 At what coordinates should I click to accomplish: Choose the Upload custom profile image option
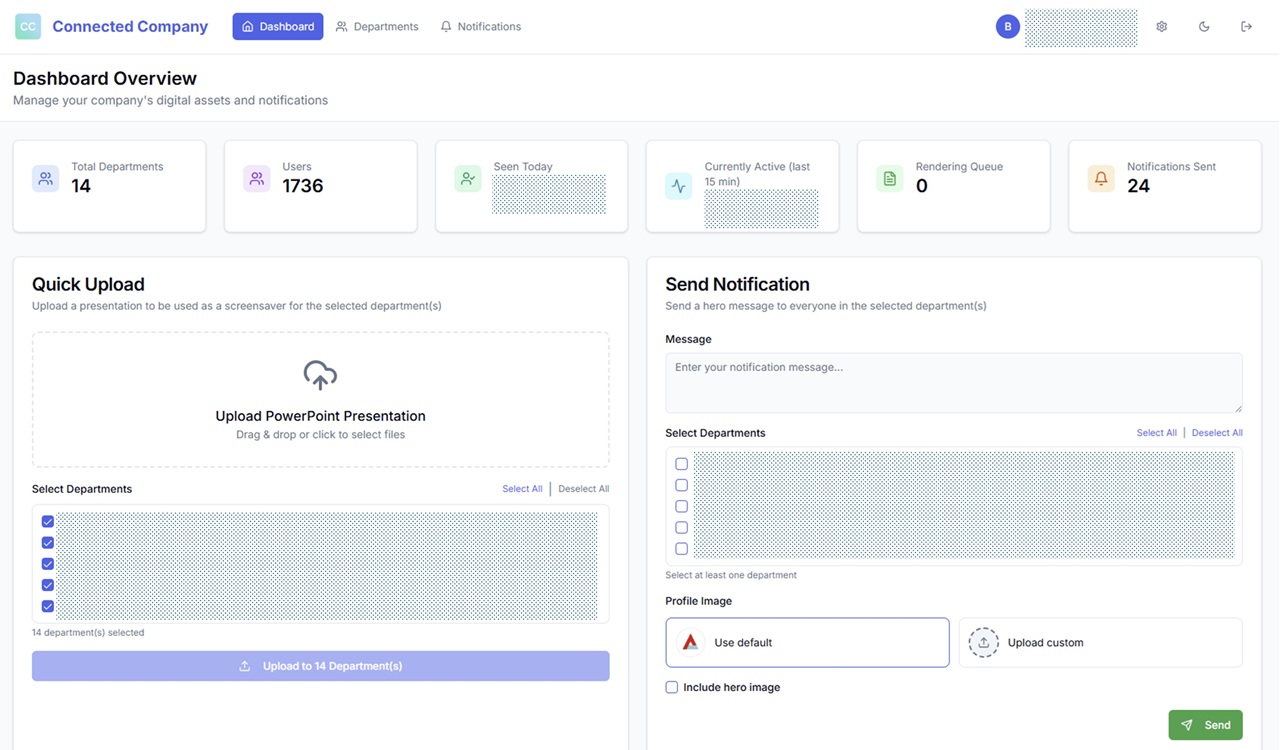point(1100,642)
